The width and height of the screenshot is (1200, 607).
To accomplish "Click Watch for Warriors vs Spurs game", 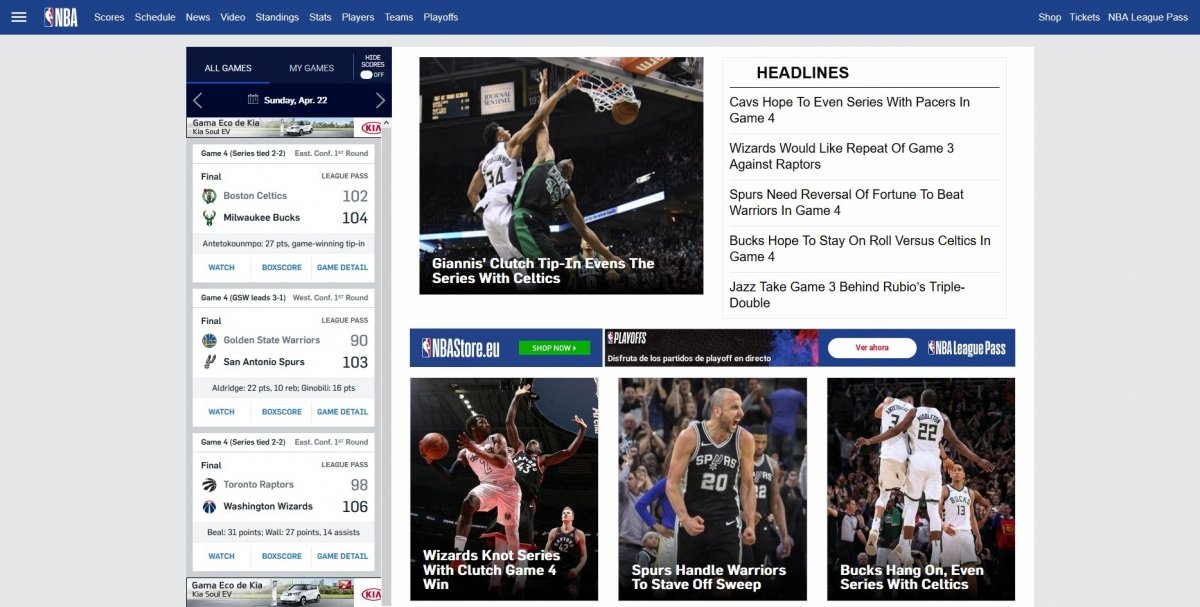I will pos(221,412).
